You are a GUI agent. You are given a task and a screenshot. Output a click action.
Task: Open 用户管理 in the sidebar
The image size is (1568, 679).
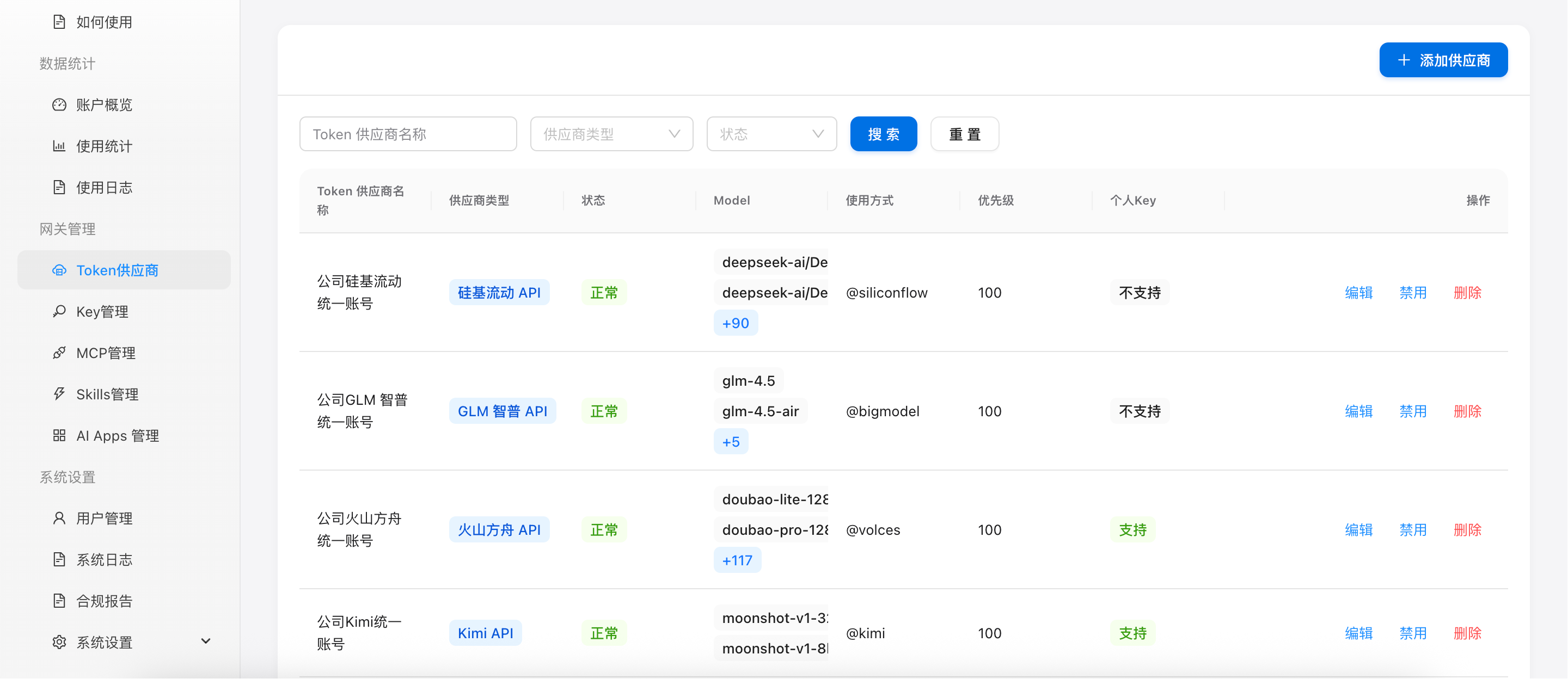pos(124,519)
